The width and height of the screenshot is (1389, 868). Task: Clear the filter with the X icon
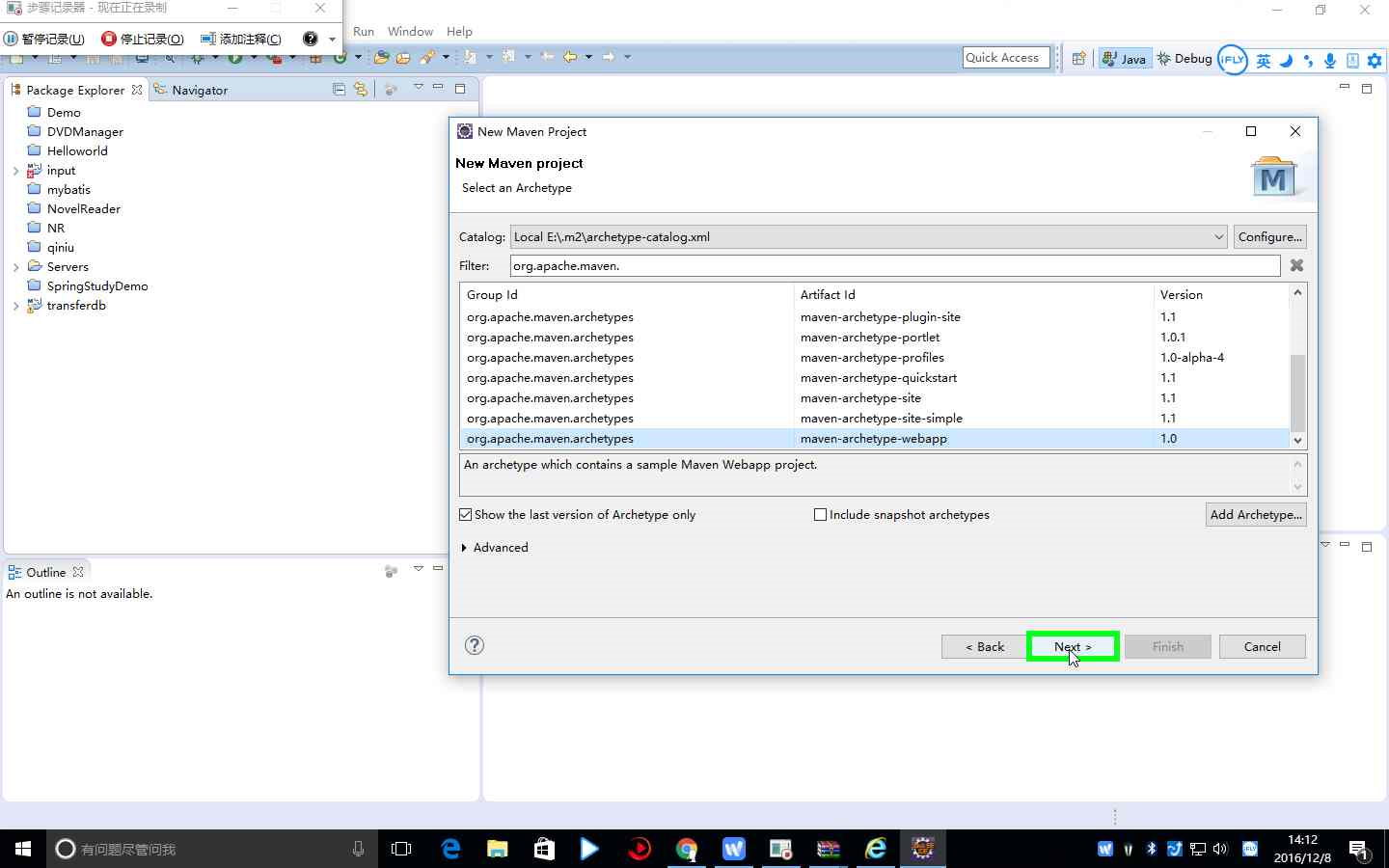pyautogui.click(x=1296, y=265)
